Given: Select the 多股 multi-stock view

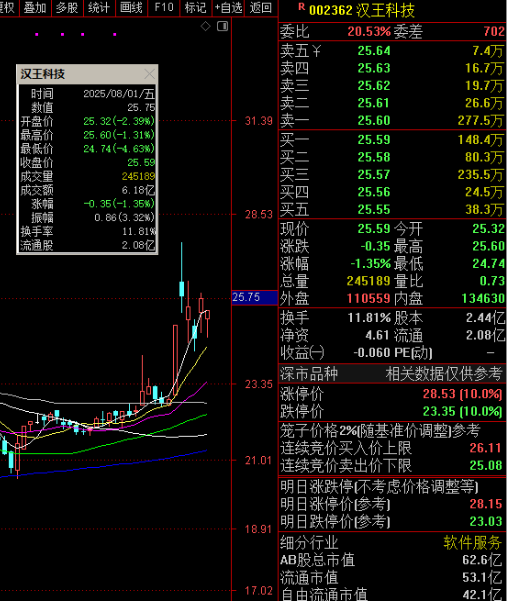Looking at the screenshot, I should pos(67,7).
